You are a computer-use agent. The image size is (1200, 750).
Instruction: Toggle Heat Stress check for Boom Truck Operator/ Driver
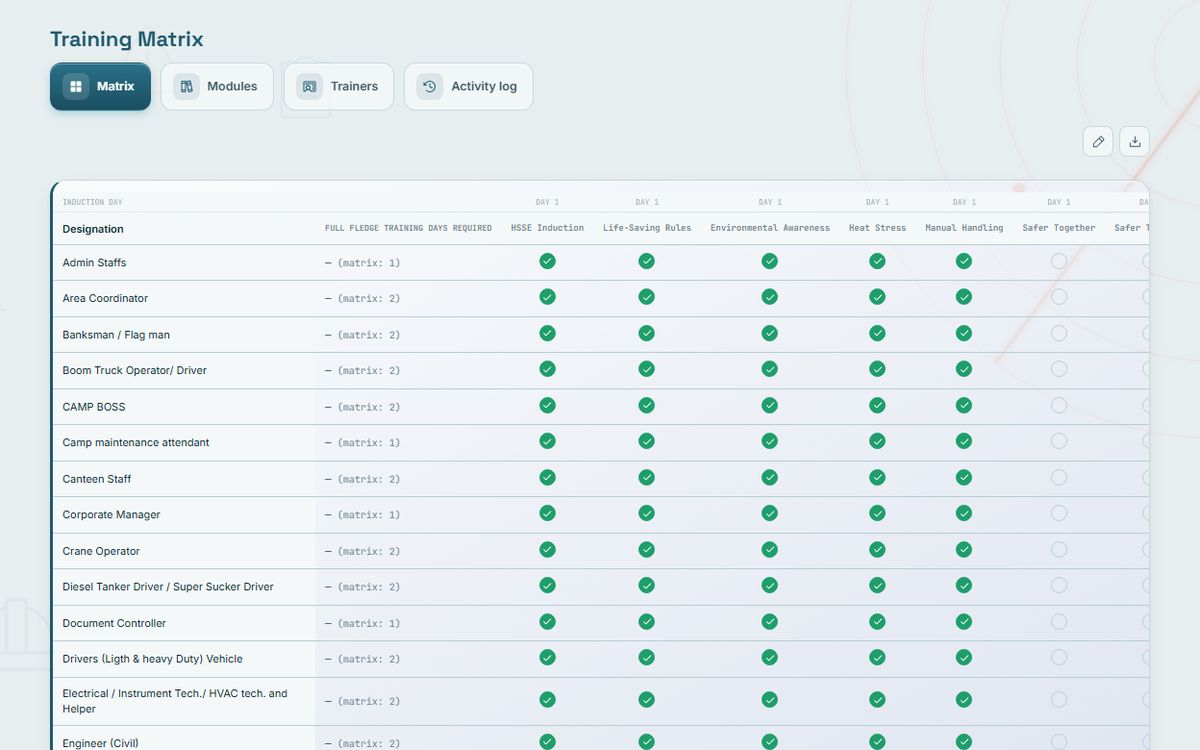point(877,369)
